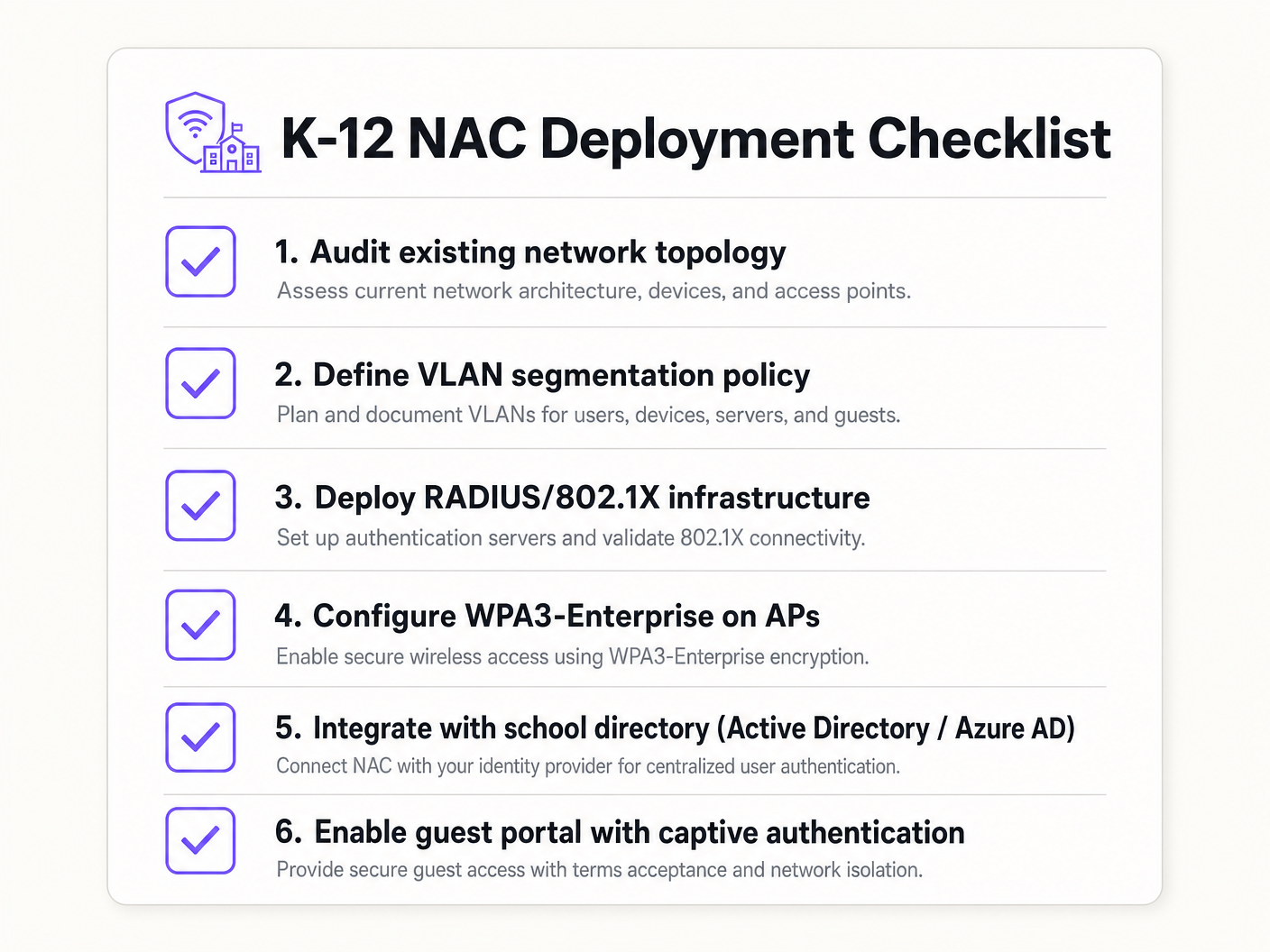Select the heading 2. Define VLAN segmentation policy
Image resolution: width=1270 pixels, height=952 pixels.
(542, 375)
